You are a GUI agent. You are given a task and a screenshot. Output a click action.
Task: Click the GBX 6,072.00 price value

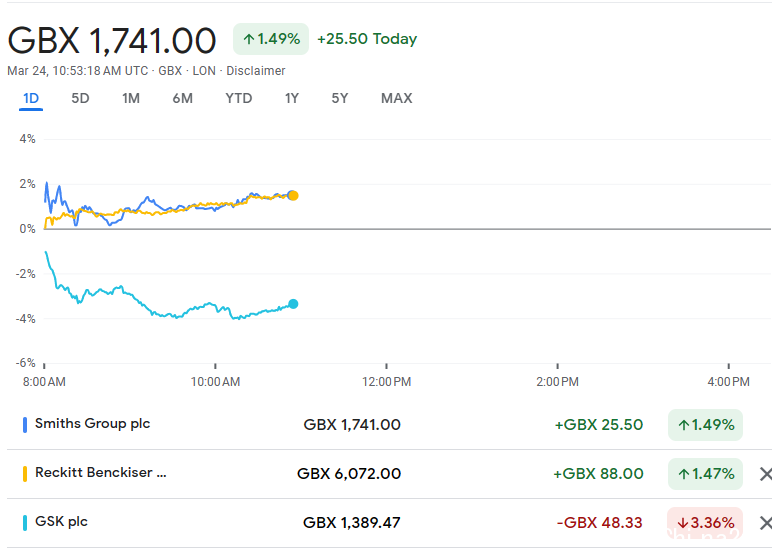349,474
